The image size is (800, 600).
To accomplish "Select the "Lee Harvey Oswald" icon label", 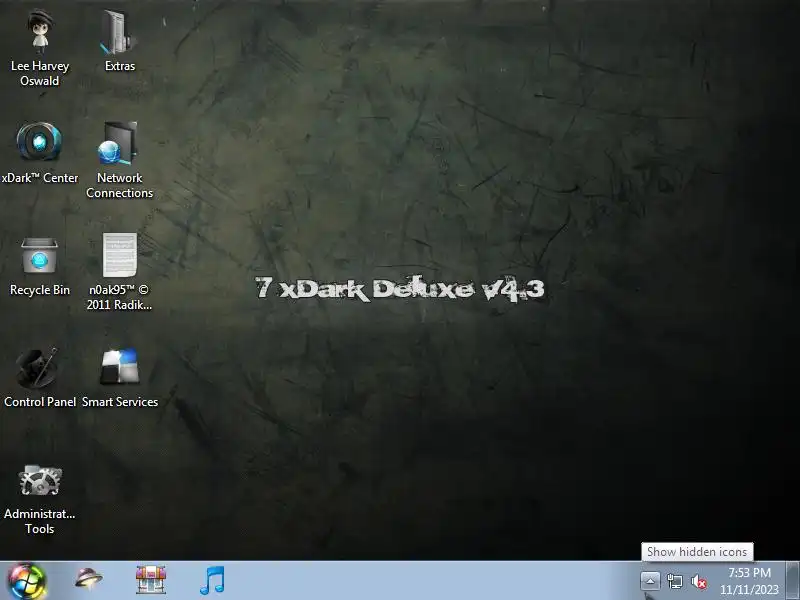I will 40,73.
